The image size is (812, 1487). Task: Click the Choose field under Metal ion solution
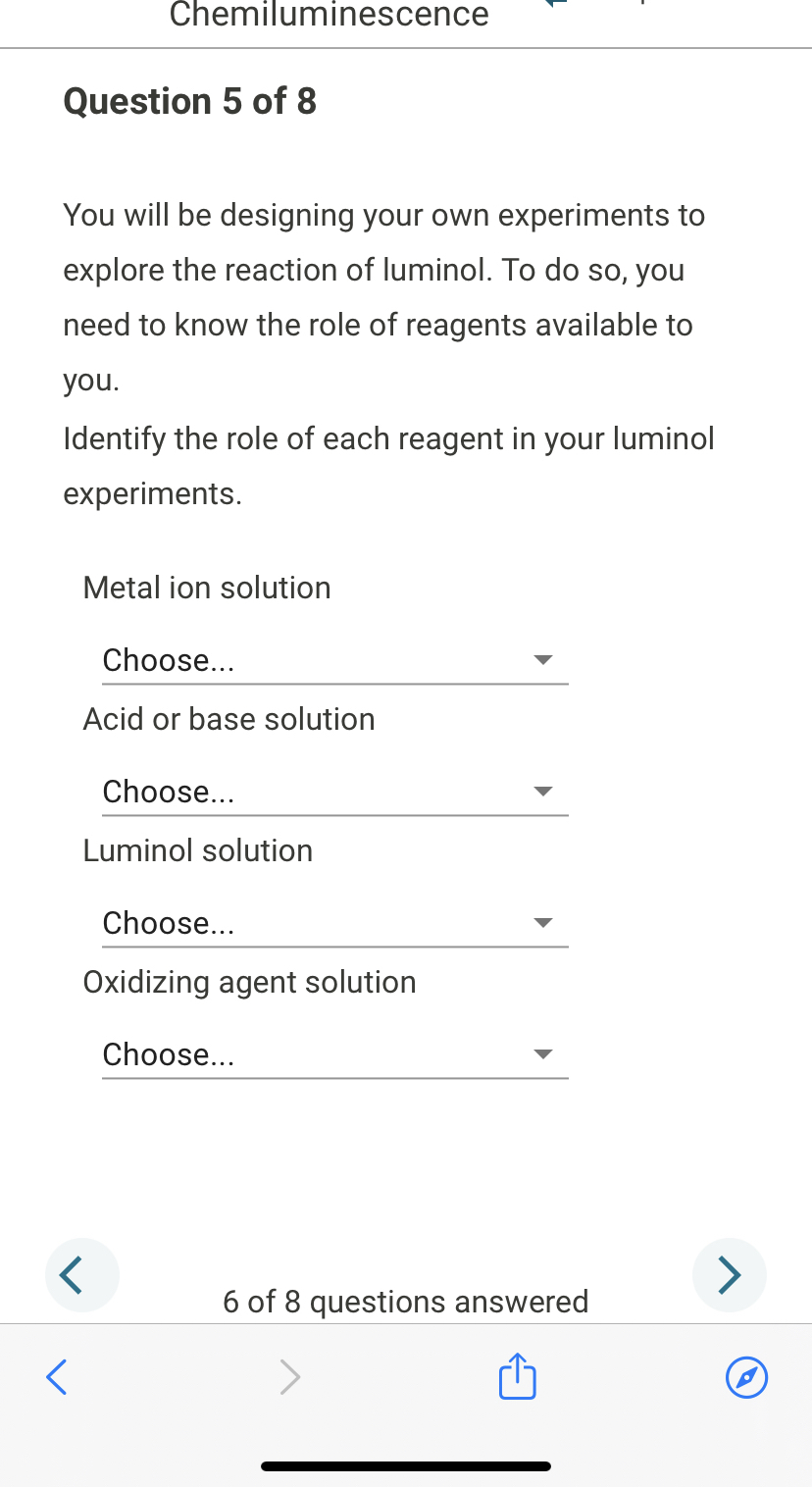tap(168, 659)
